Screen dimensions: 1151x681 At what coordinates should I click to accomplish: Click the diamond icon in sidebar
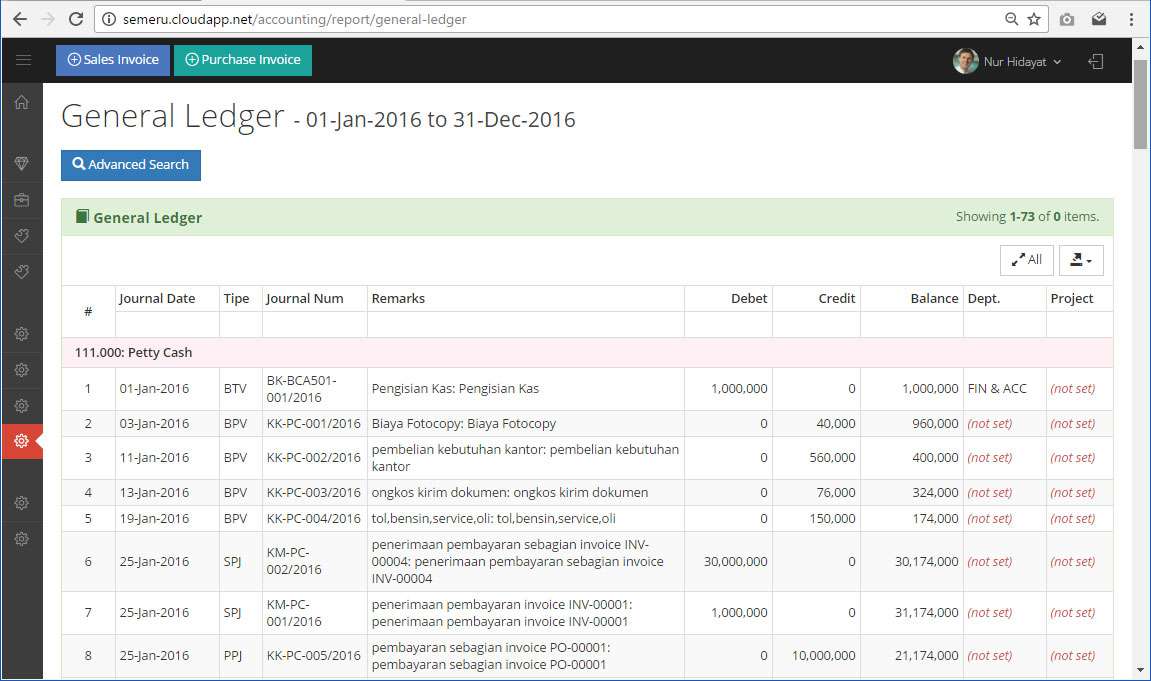[22, 163]
